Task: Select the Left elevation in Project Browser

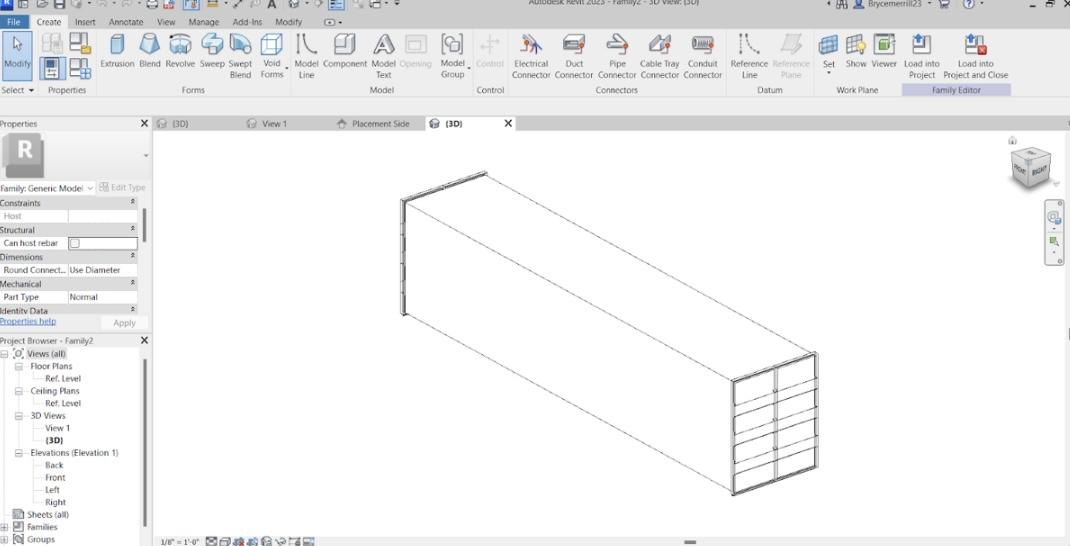Action: coord(53,490)
